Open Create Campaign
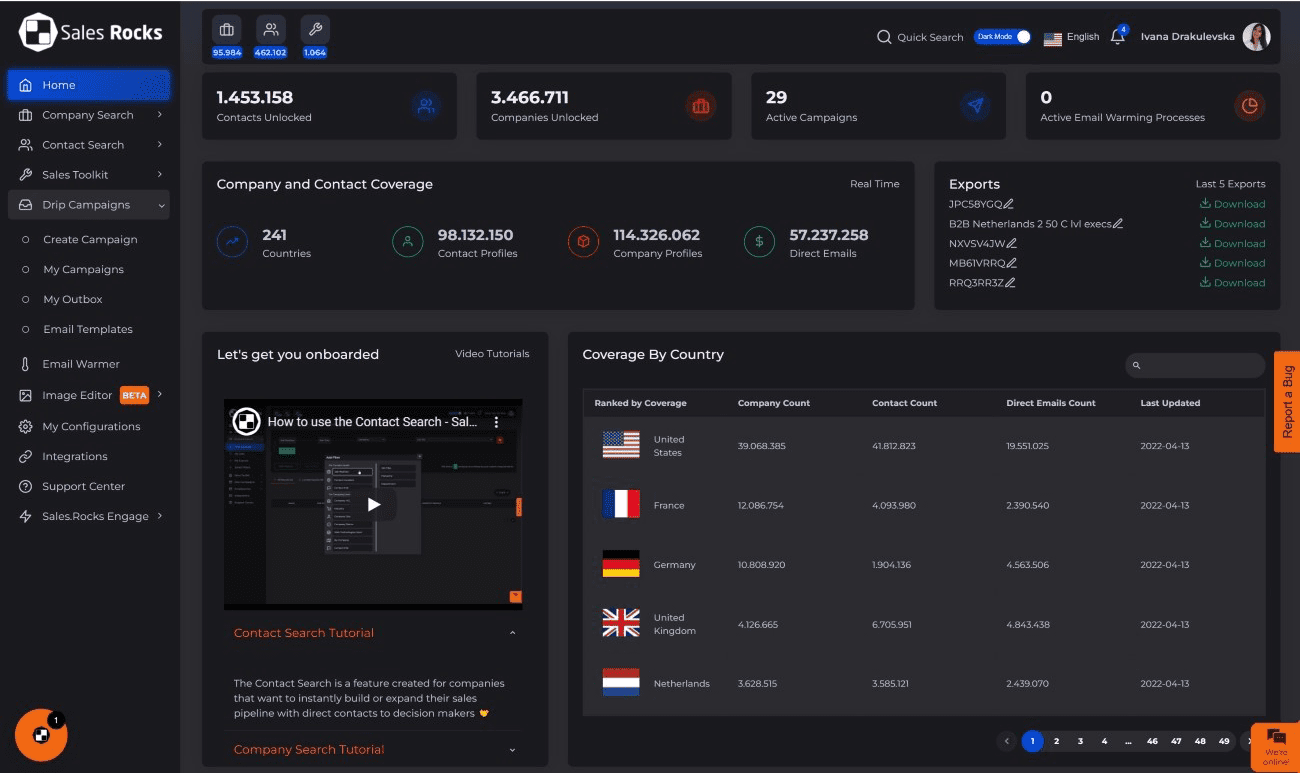The width and height of the screenshot is (1300, 773). pyautogui.click(x=90, y=240)
